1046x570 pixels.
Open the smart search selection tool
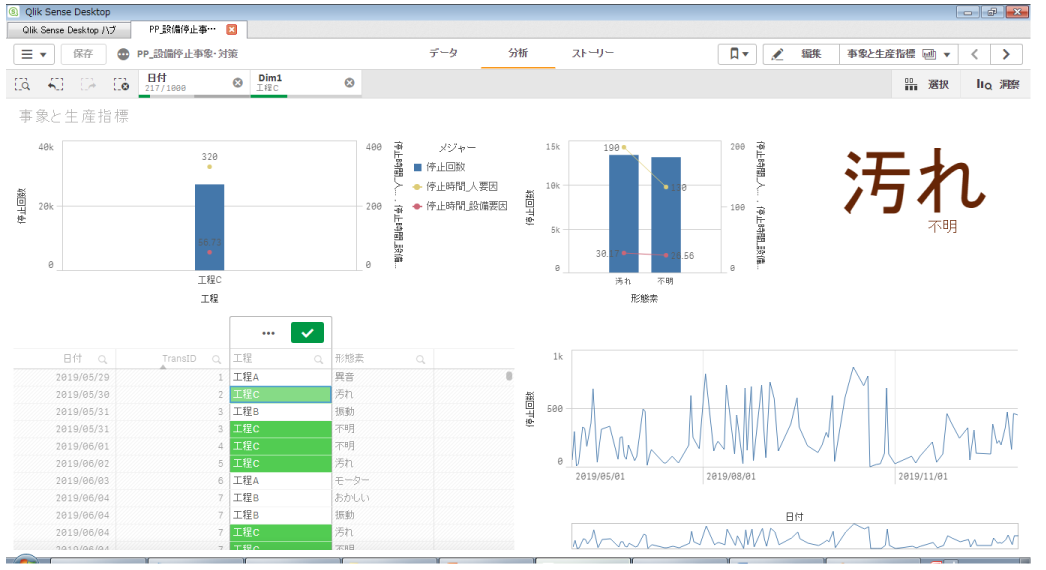[22, 85]
